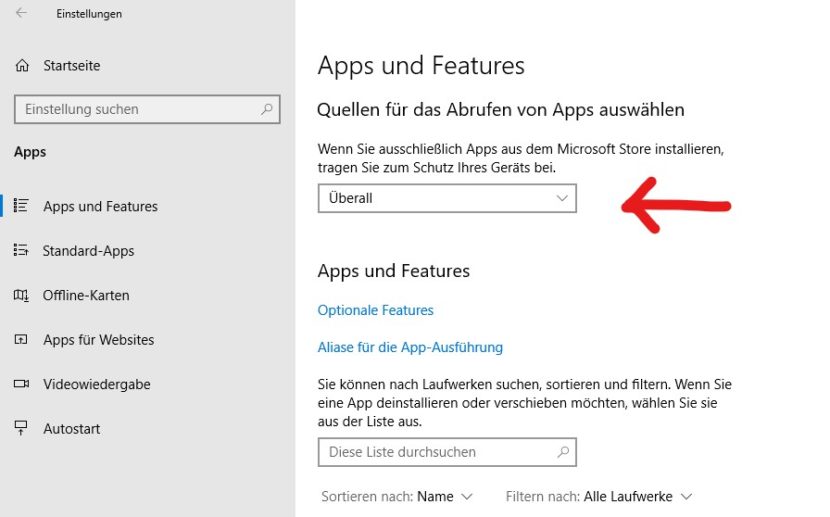Open Autostart settings
Viewport: 830px width, 517px height.
(71, 429)
